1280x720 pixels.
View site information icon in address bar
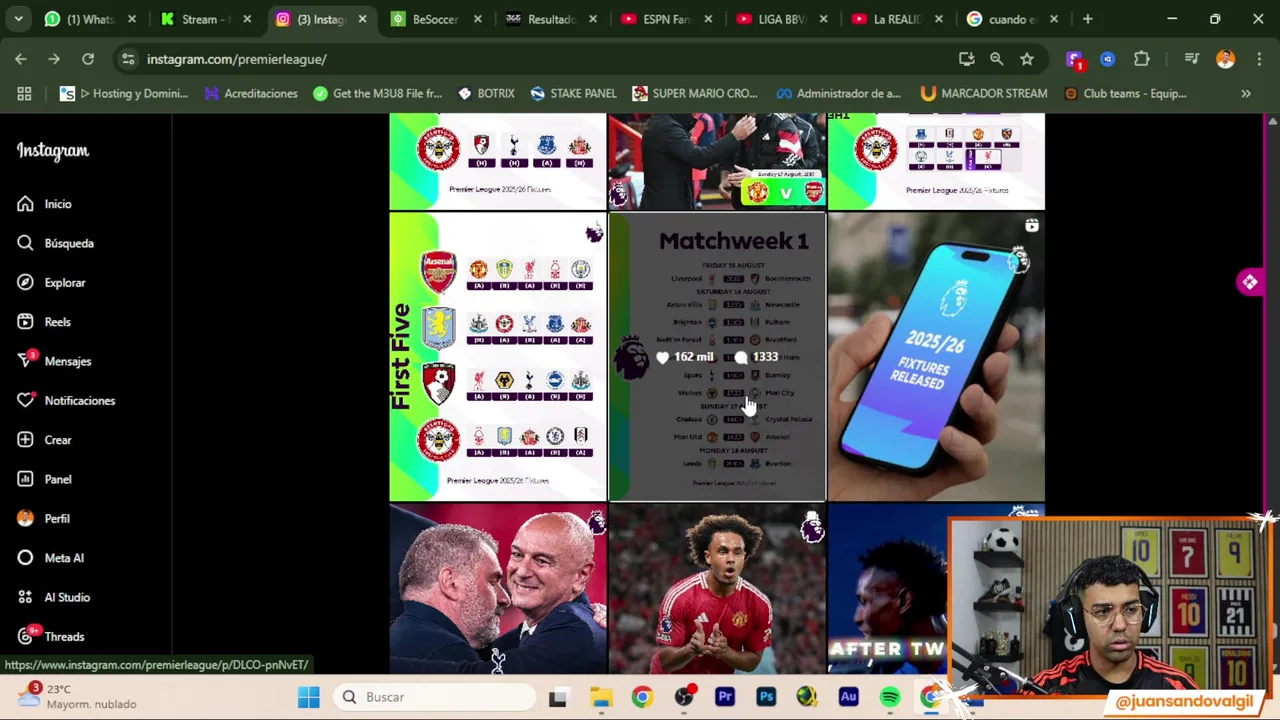click(x=128, y=59)
